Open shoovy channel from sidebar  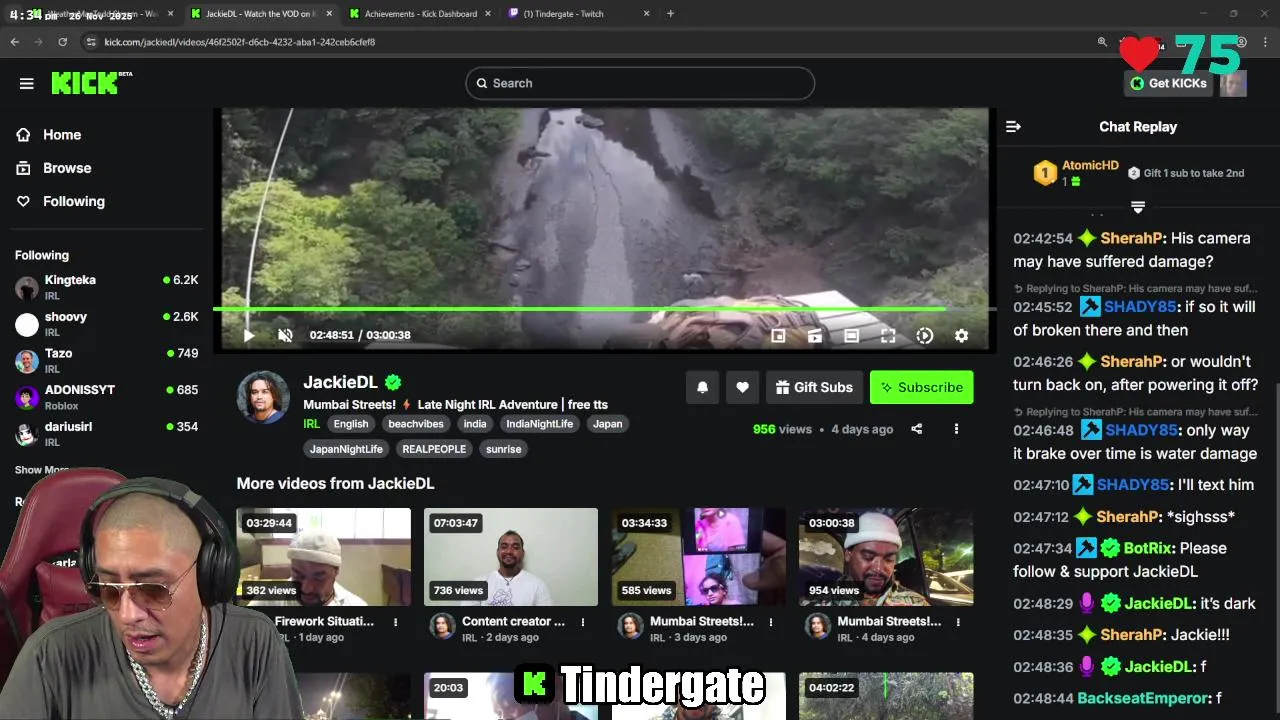pyautogui.click(x=106, y=324)
